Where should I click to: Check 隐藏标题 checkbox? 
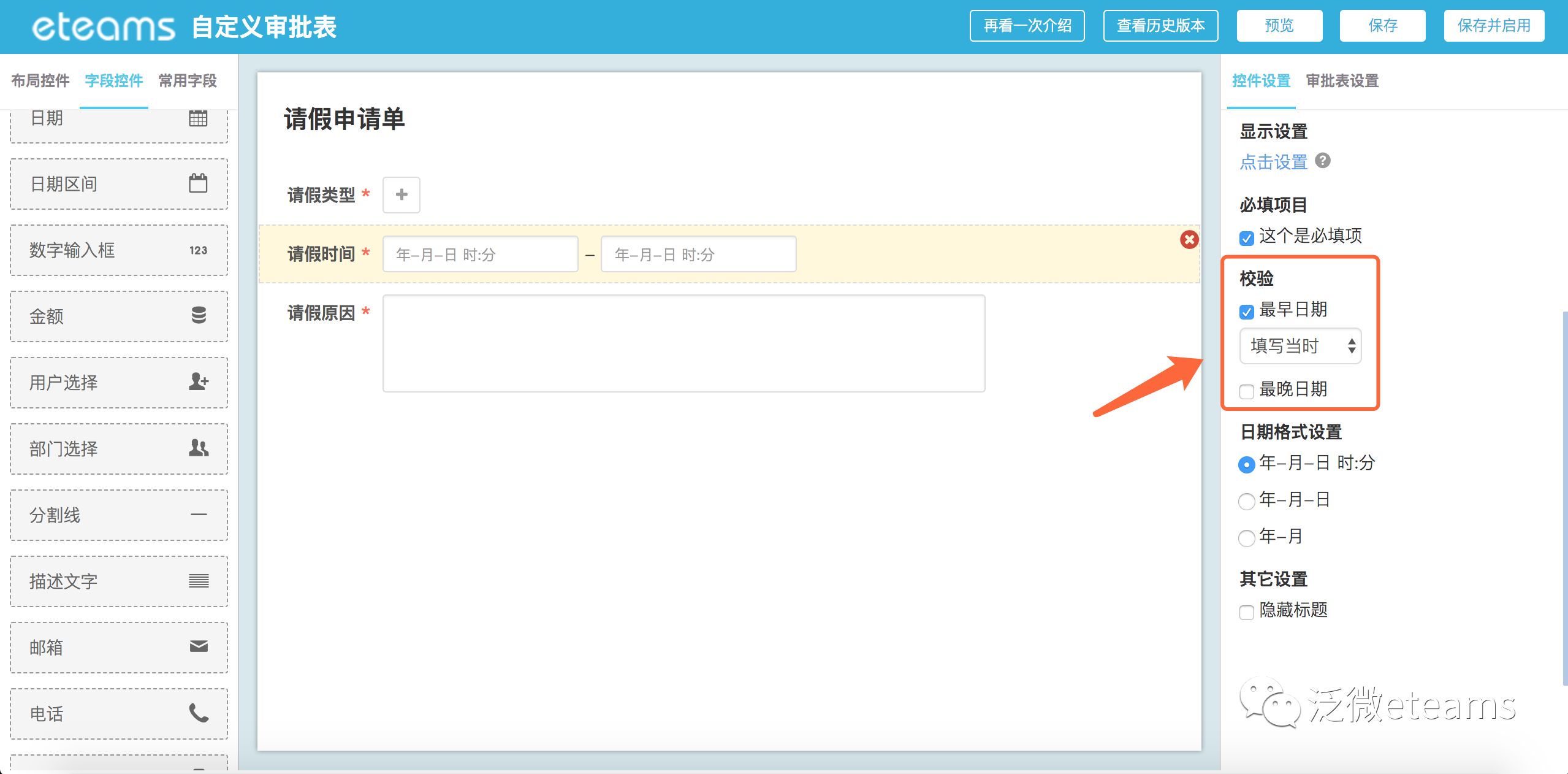click(1246, 612)
